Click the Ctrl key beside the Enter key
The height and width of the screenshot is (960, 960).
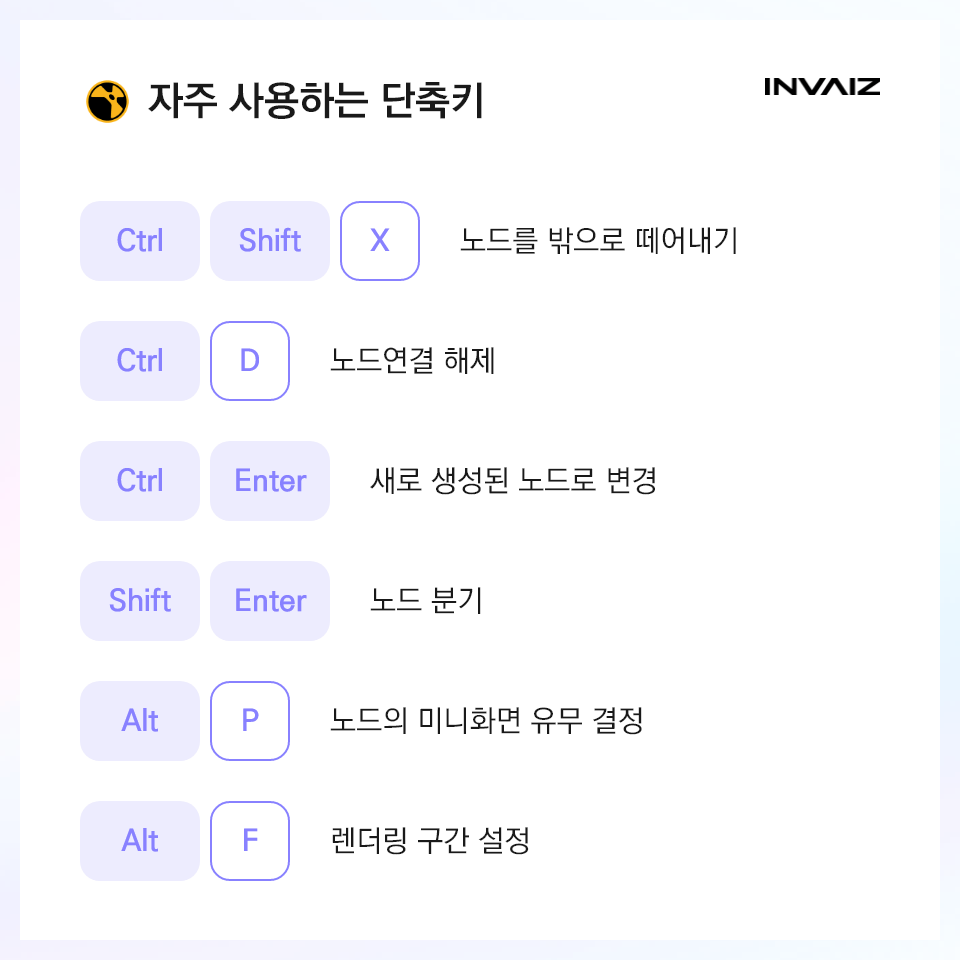coord(140,481)
